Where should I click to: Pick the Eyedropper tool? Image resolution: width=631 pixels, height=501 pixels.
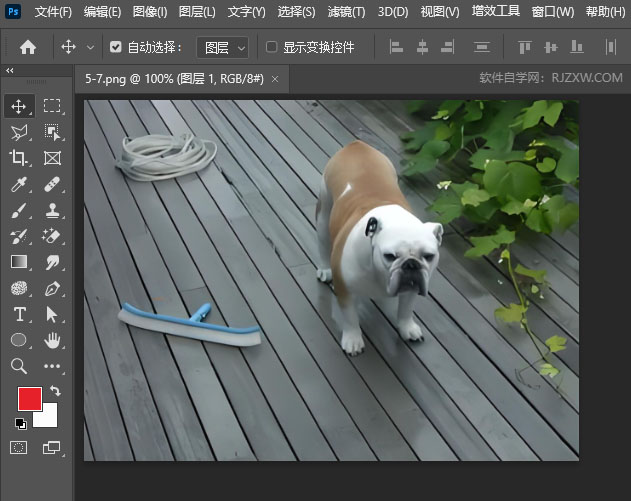click(19, 184)
